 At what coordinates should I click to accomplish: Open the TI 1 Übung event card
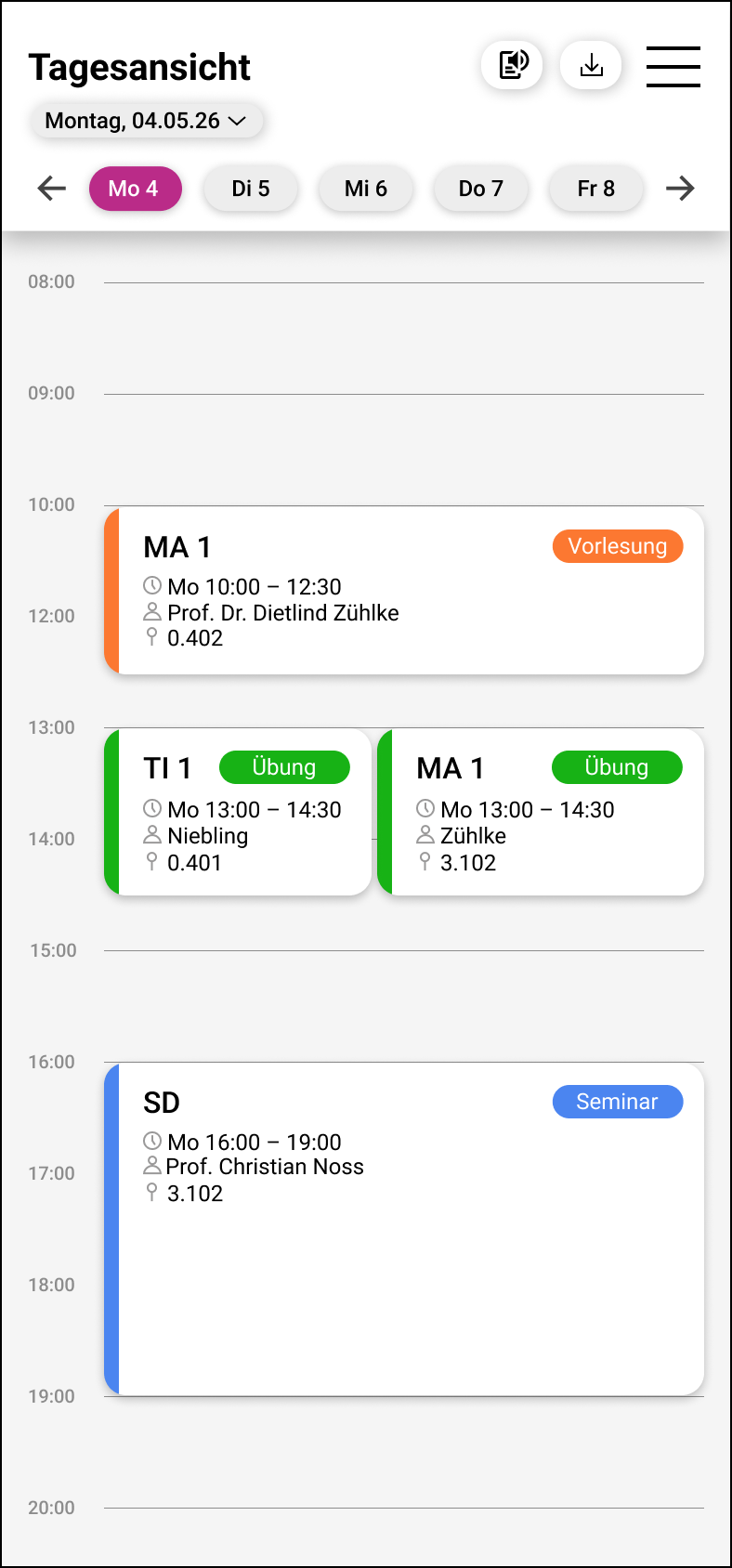coord(238,812)
